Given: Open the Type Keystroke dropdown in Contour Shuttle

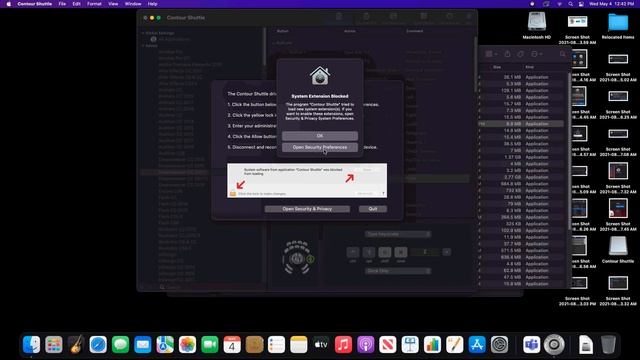Looking at the screenshot, I should point(398,234).
